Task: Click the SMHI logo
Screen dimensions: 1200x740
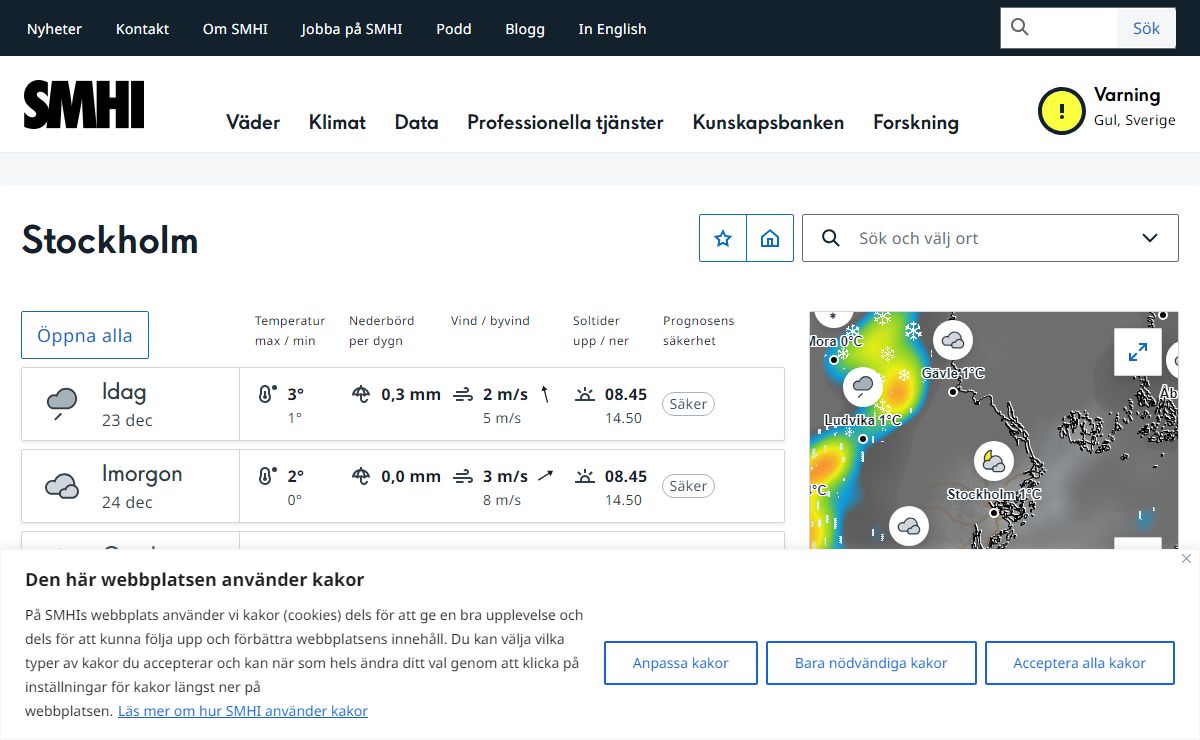Action: click(84, 105)
